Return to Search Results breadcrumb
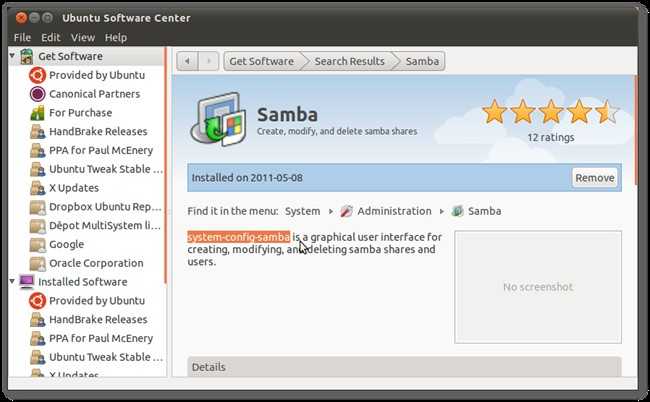650x402 pixels. coord(349,61)
